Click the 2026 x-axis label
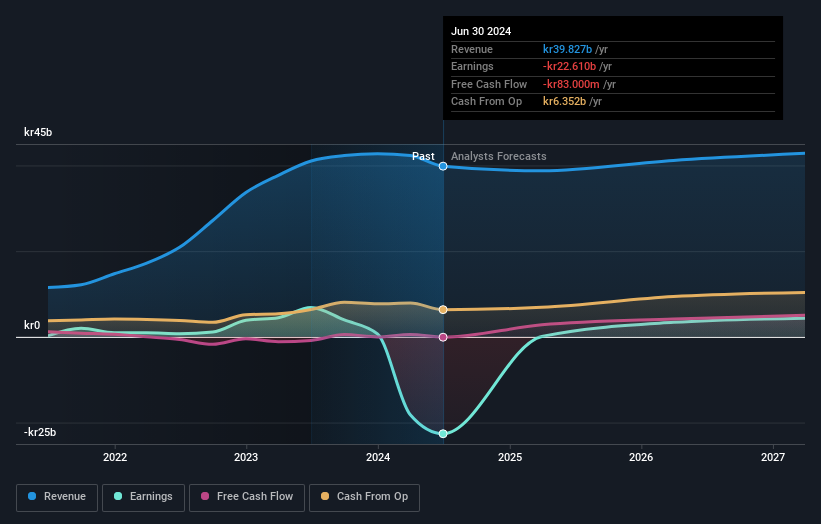The width and height of the screenshot is (821, 524). tap(641, 457)
